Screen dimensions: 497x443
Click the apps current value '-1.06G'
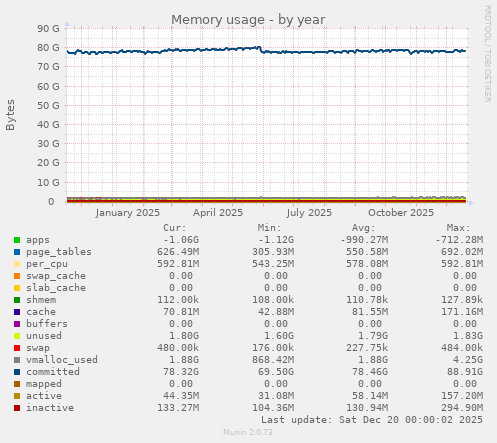(x=181, y=240)
